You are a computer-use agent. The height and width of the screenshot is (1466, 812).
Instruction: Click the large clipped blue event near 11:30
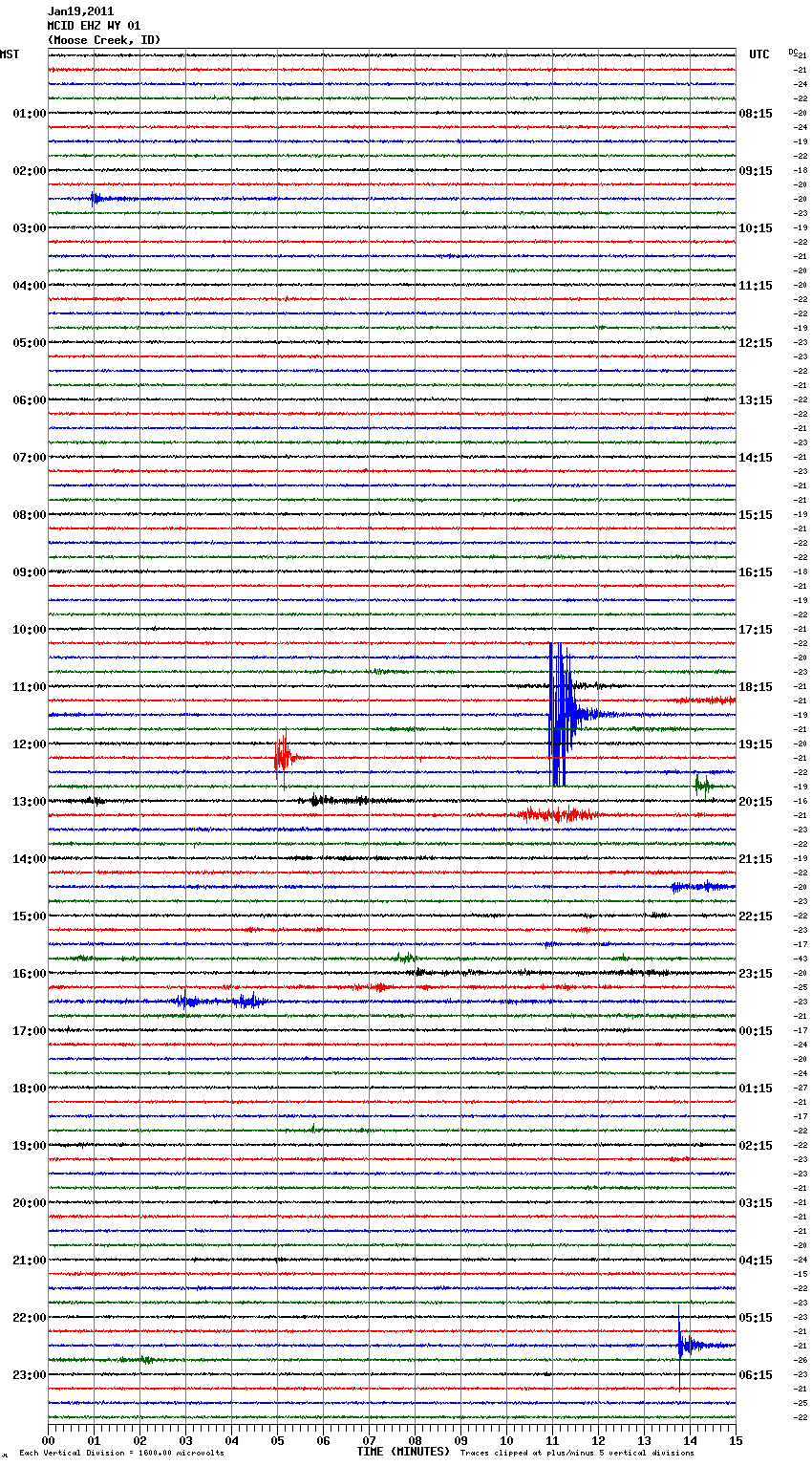point(563,714)
